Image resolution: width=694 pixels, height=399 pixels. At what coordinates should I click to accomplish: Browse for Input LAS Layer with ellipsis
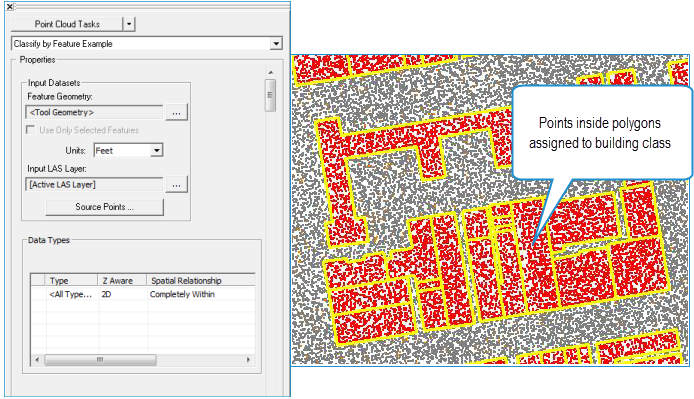click(176, 185)
